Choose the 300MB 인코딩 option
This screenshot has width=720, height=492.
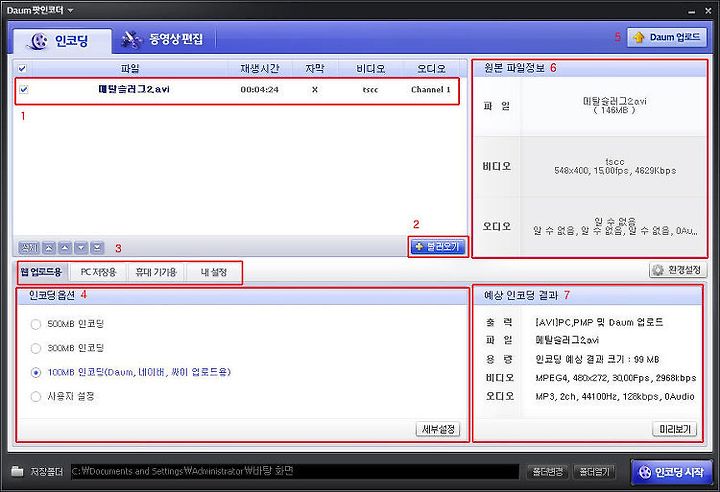tap(36, 348)
